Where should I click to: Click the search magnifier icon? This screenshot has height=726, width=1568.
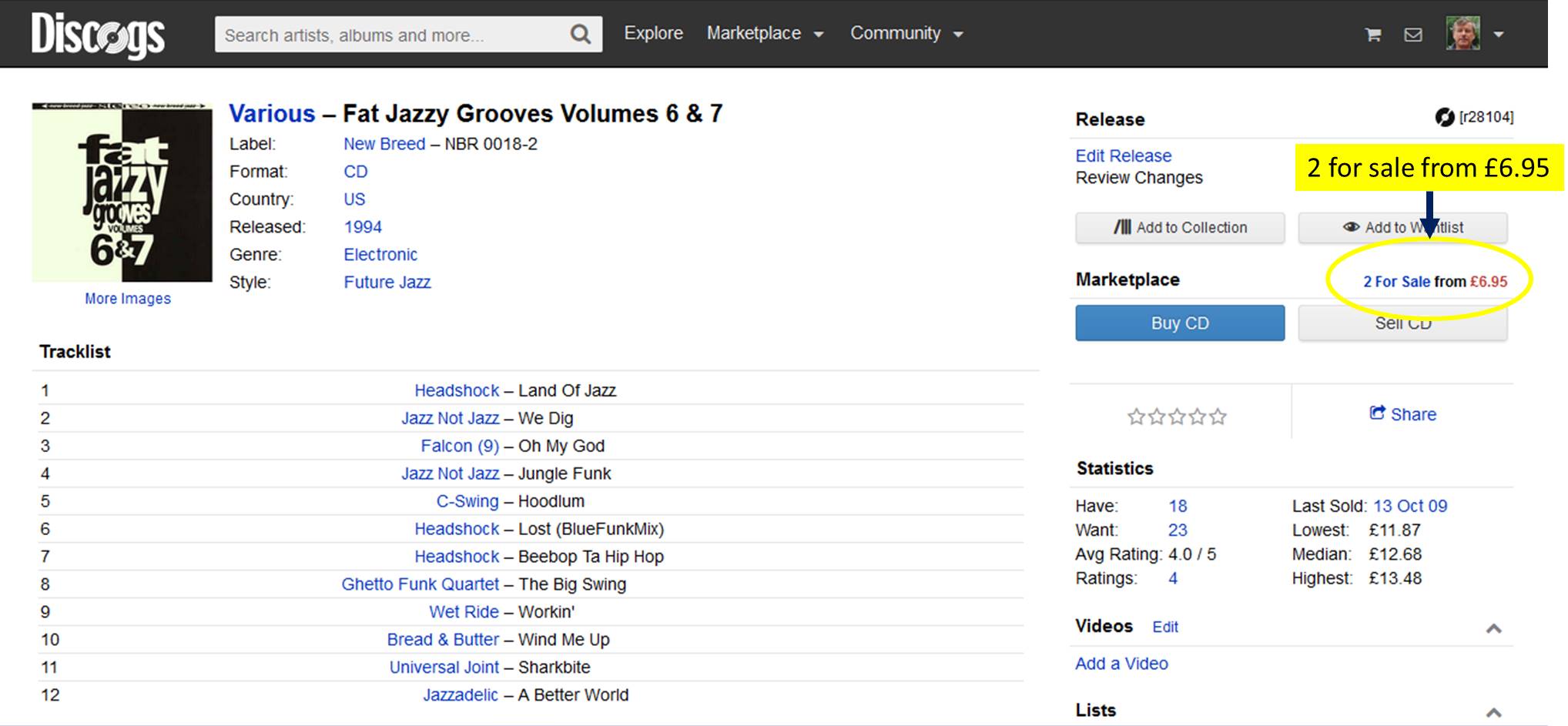pos(580,35)
